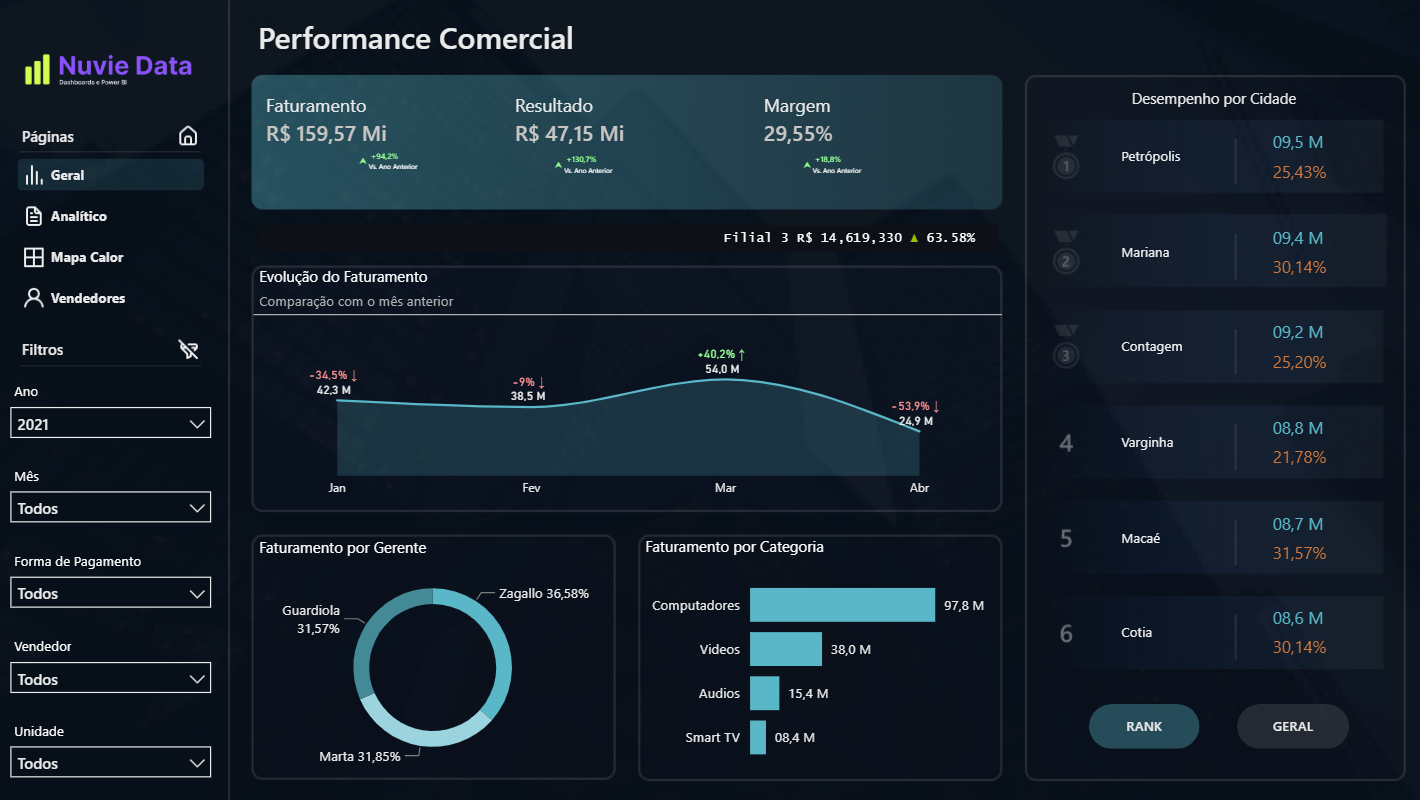Navigate to the Vendedores page
The image size is (1420, 800).
111,298
